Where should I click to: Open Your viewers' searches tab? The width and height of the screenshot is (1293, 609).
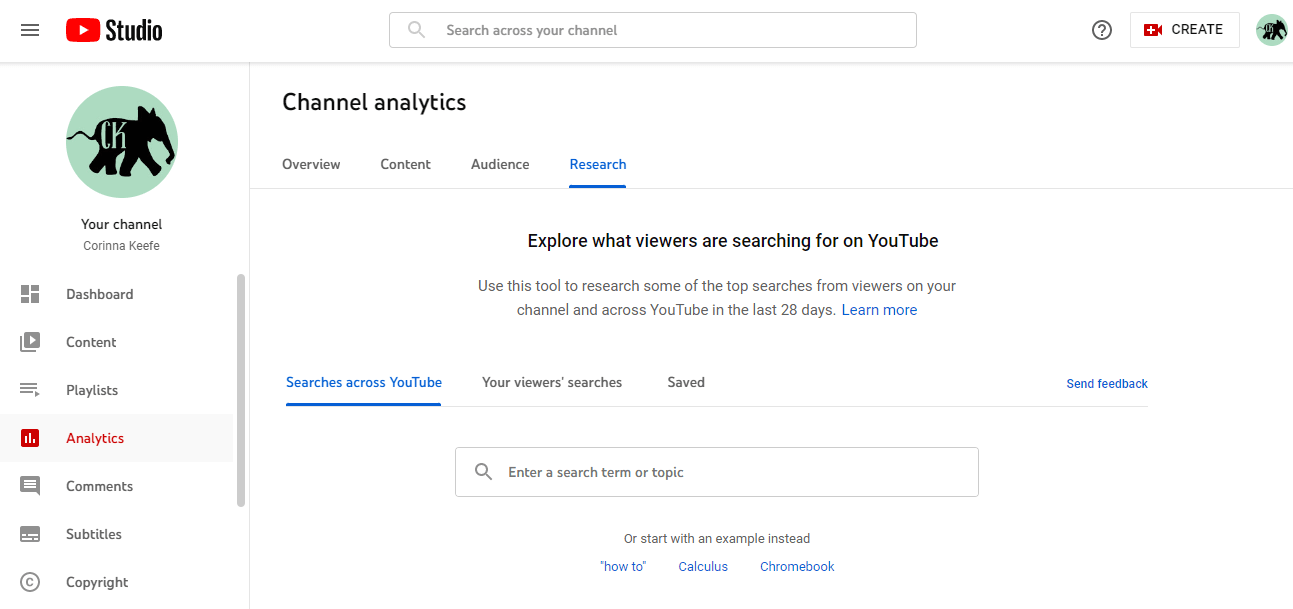pos(552,382)
